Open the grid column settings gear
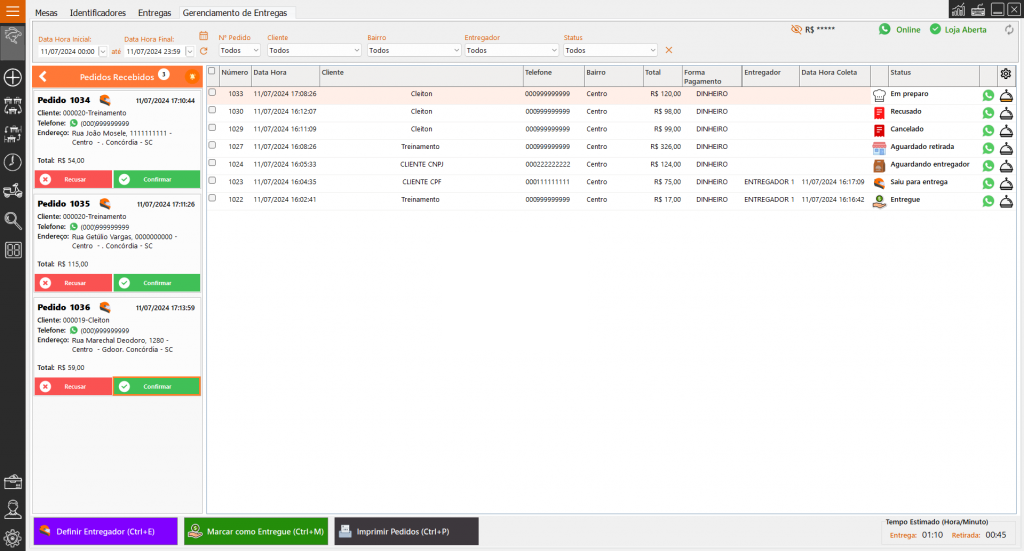Viewport: 1024px width, 551px height. [1005, 73]
